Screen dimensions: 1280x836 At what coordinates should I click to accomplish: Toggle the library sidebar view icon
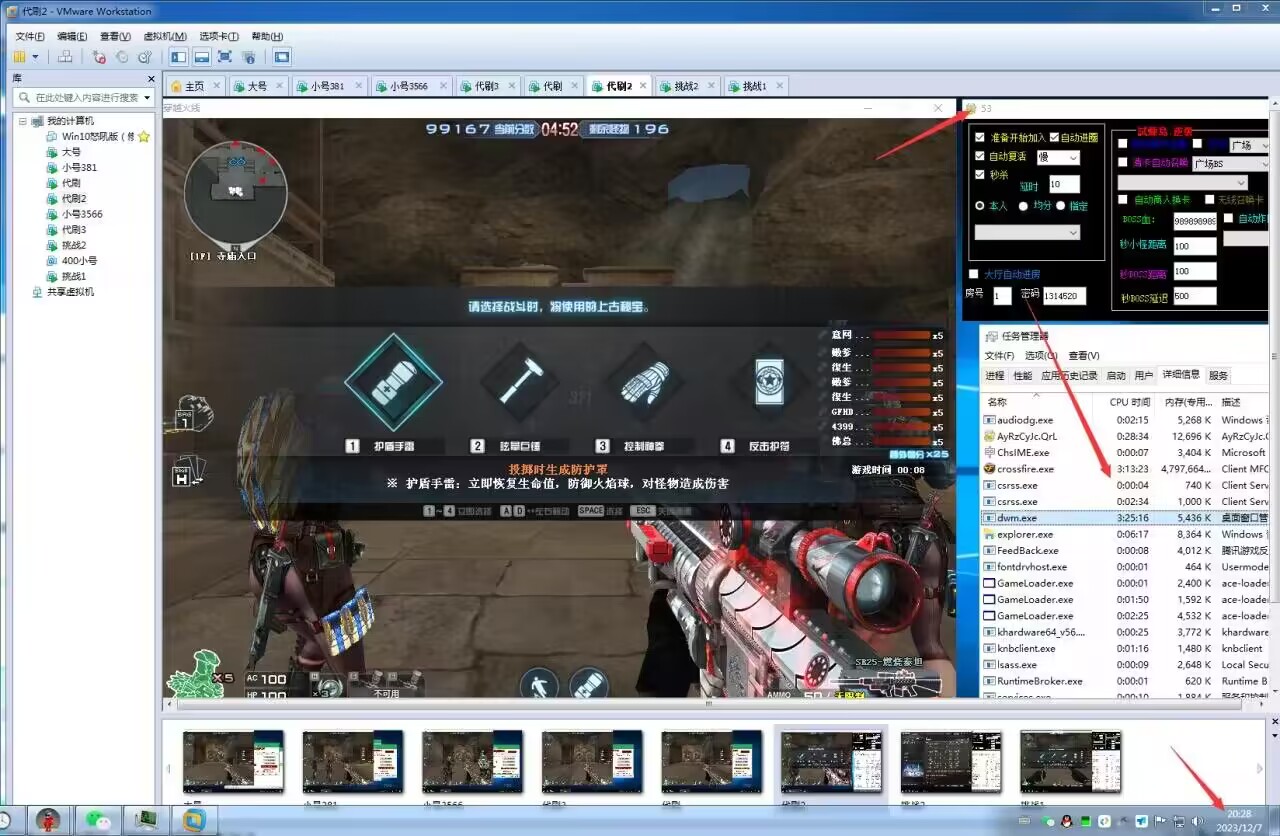[x=178, y=57]
